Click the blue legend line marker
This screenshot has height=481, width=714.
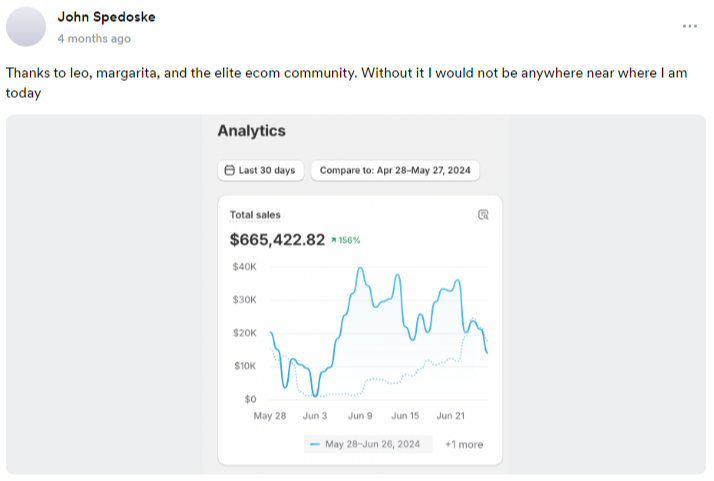pyautogui.click(x=315, y=444)
